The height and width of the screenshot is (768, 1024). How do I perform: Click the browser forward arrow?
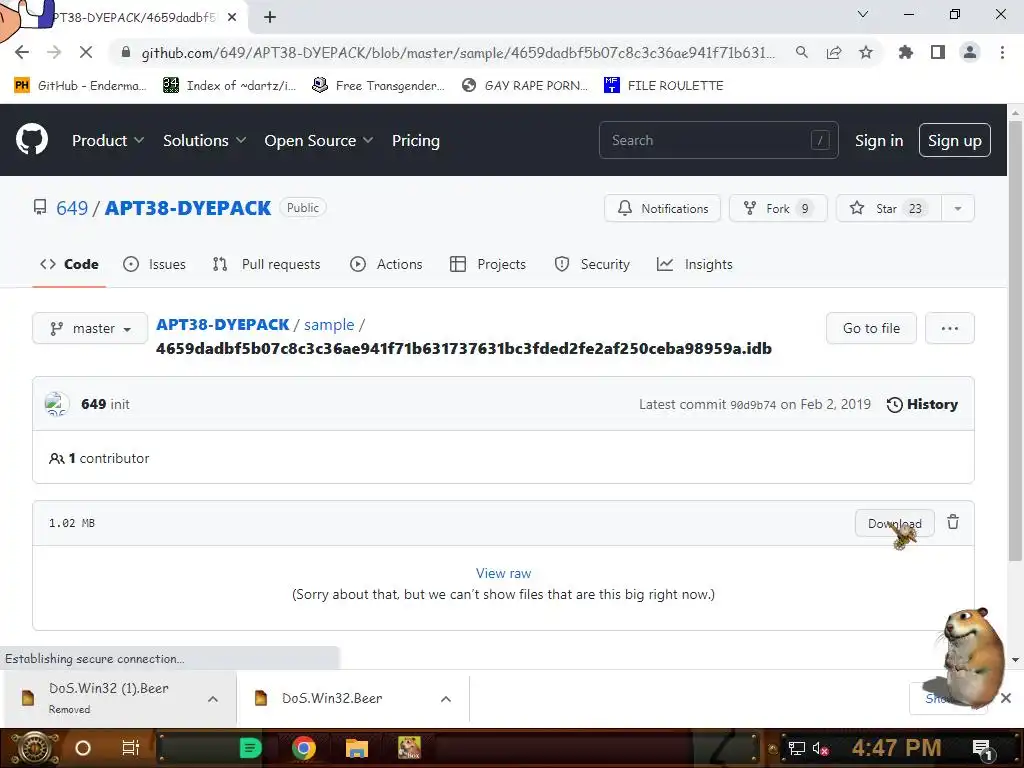click(x=54, y=52)
